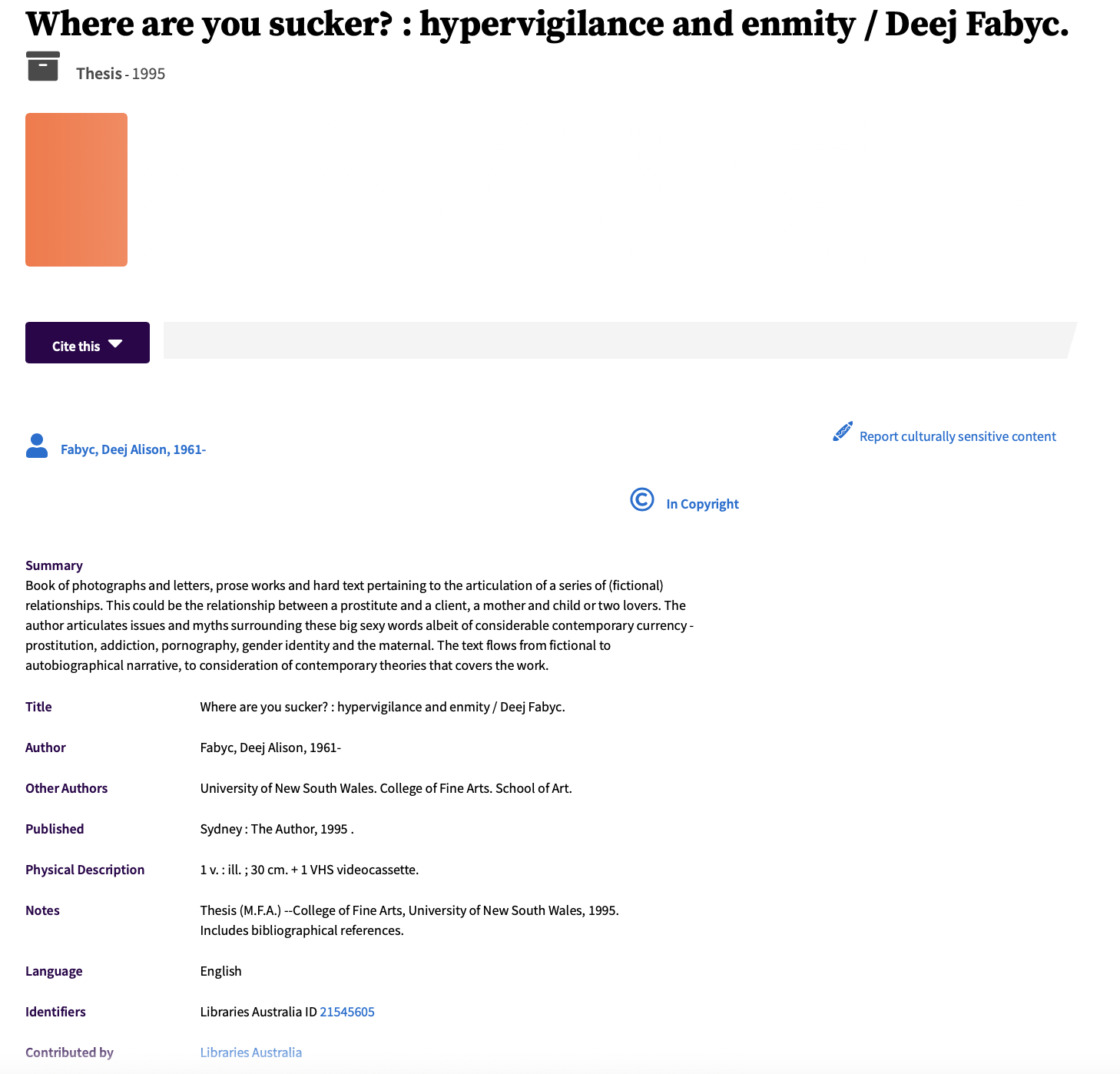Click the pencil icon for reporting sensitive content
The image size is (1120, 1074).
tap(843, 432)
